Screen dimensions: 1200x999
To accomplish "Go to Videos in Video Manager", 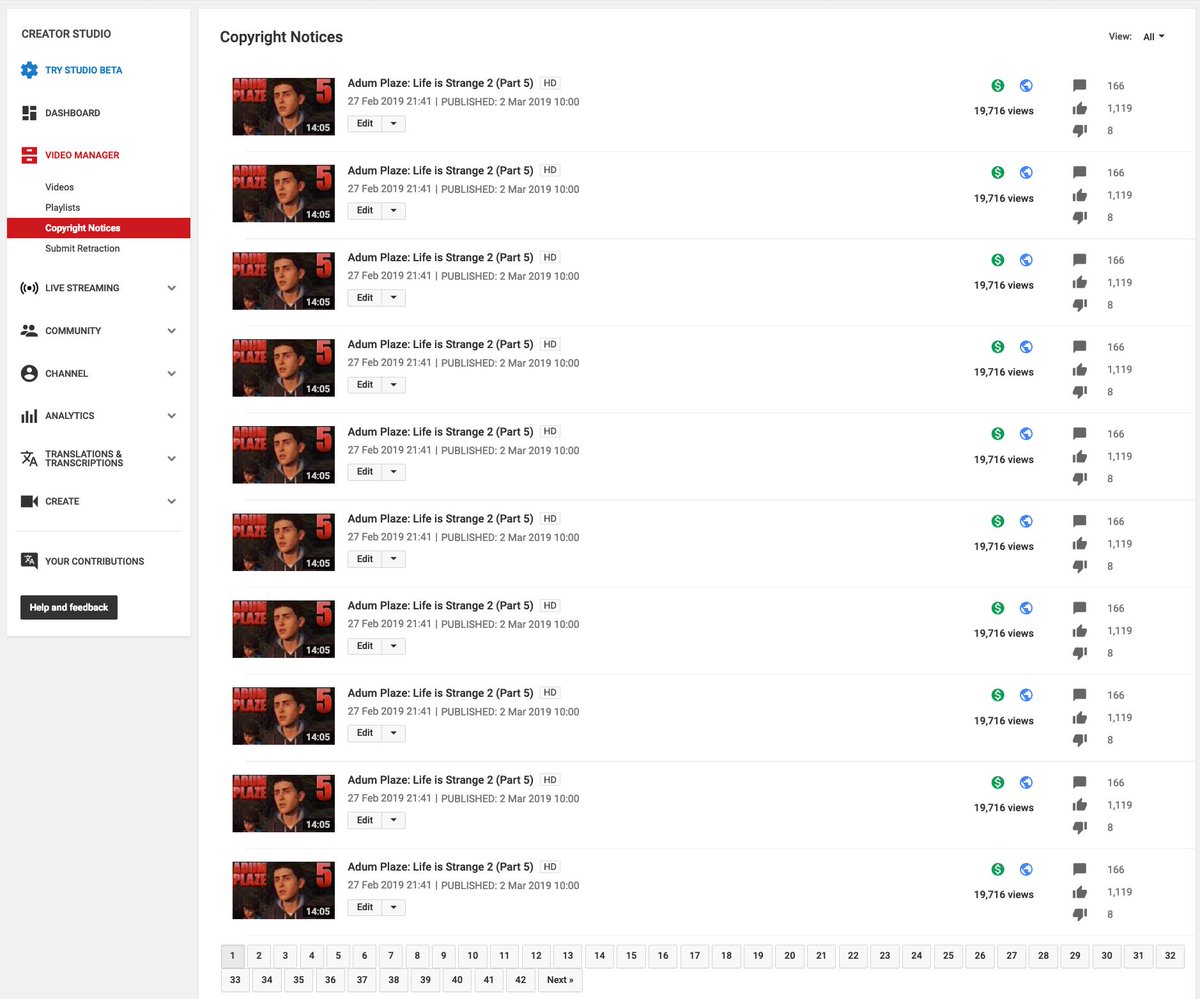I will 59,187.
